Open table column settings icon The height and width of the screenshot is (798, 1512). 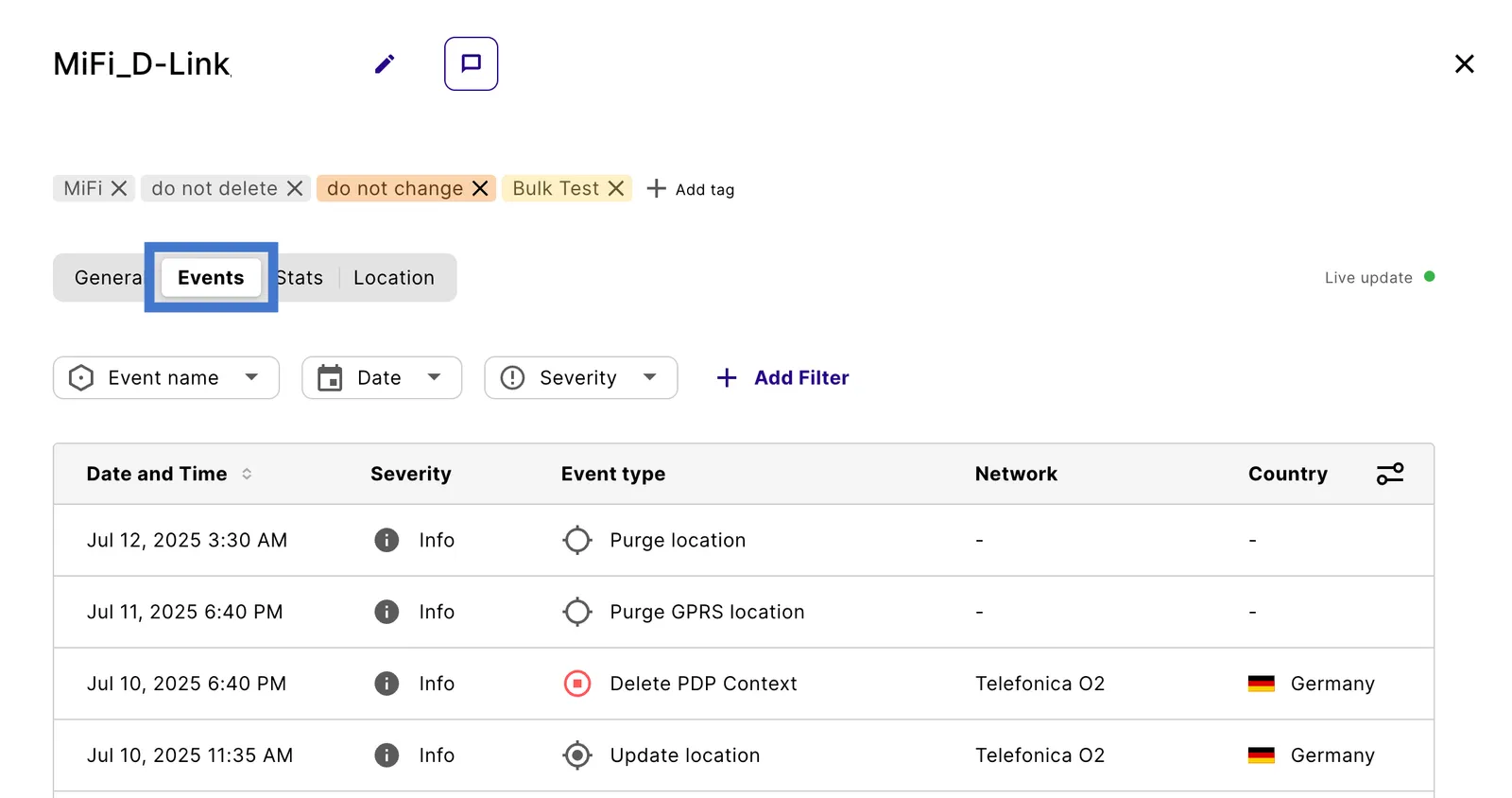point(1390,474)
